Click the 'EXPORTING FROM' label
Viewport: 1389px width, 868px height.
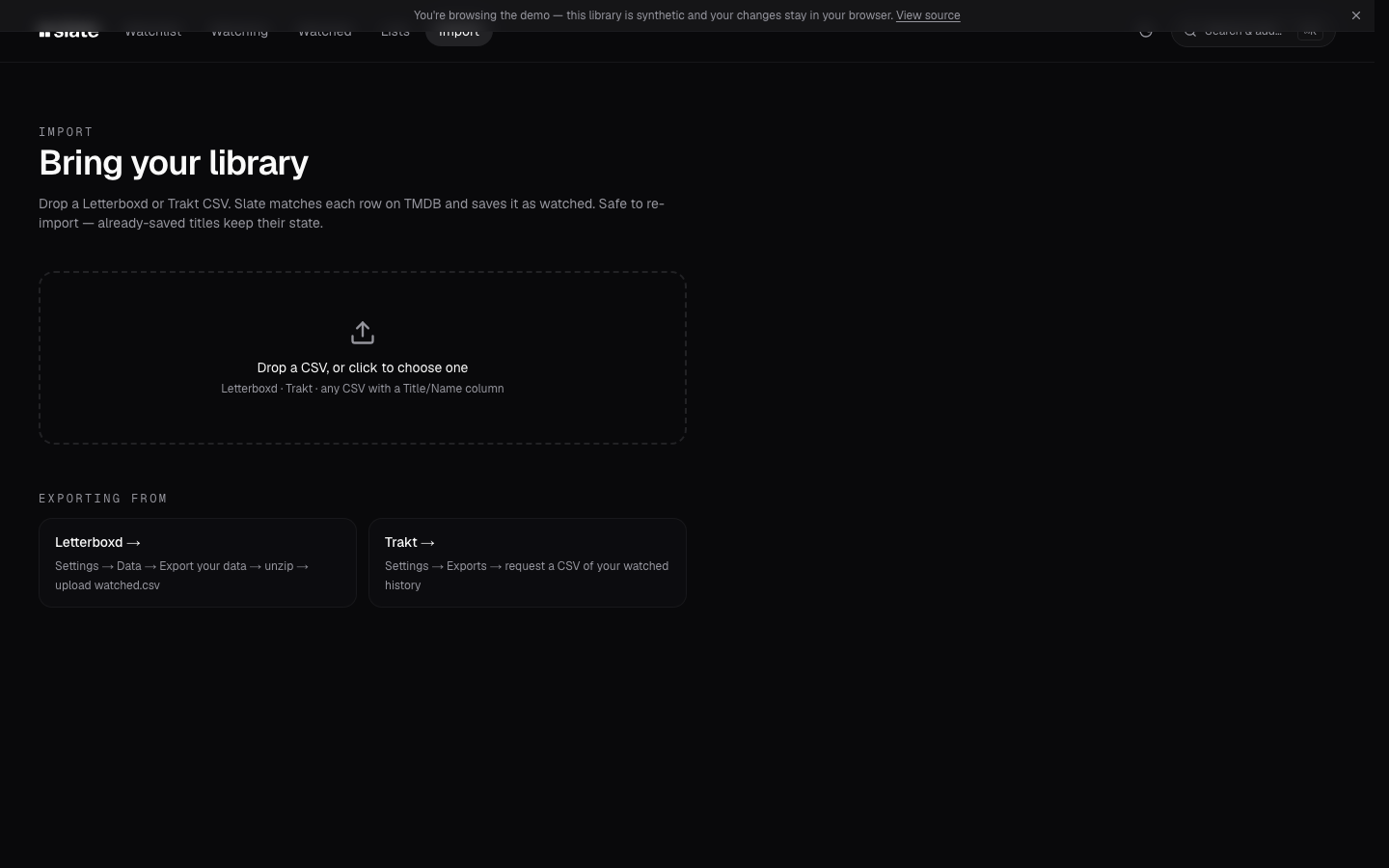103,499
